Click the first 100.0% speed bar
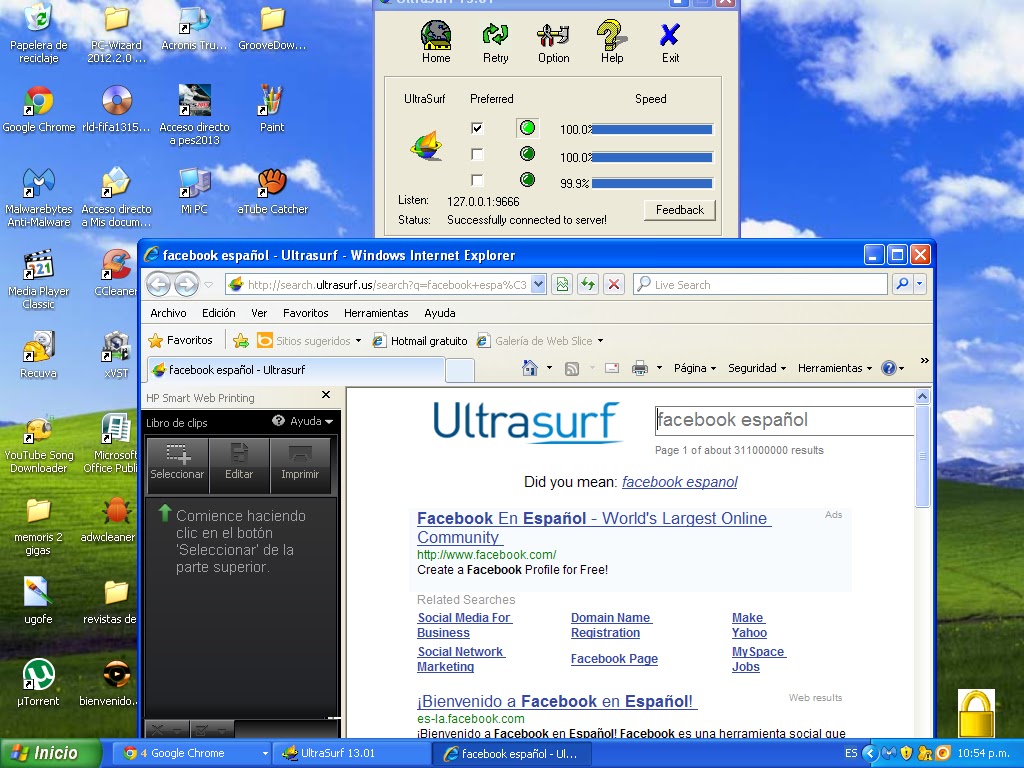This screenshot has height=768, width=1024. (652, 129)
